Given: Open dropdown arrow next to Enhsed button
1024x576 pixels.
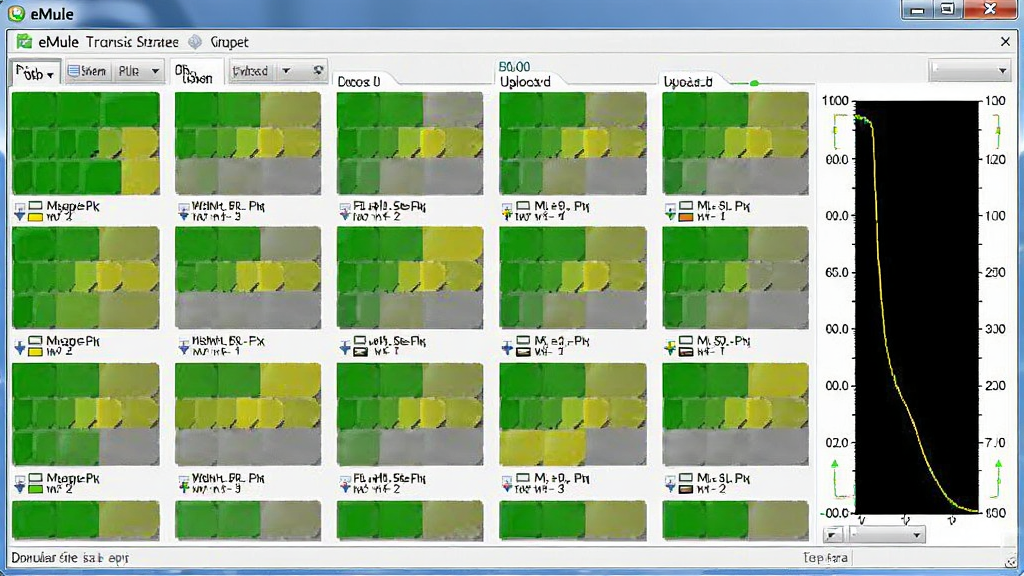Looking at the screenshot, I should [x=286, y=71].
